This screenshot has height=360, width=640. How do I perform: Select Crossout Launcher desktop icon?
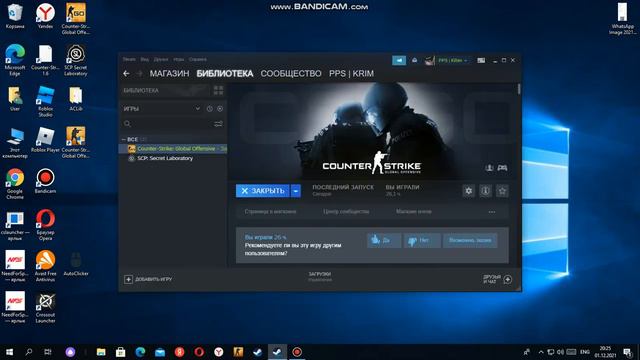[x=45, y=308]
